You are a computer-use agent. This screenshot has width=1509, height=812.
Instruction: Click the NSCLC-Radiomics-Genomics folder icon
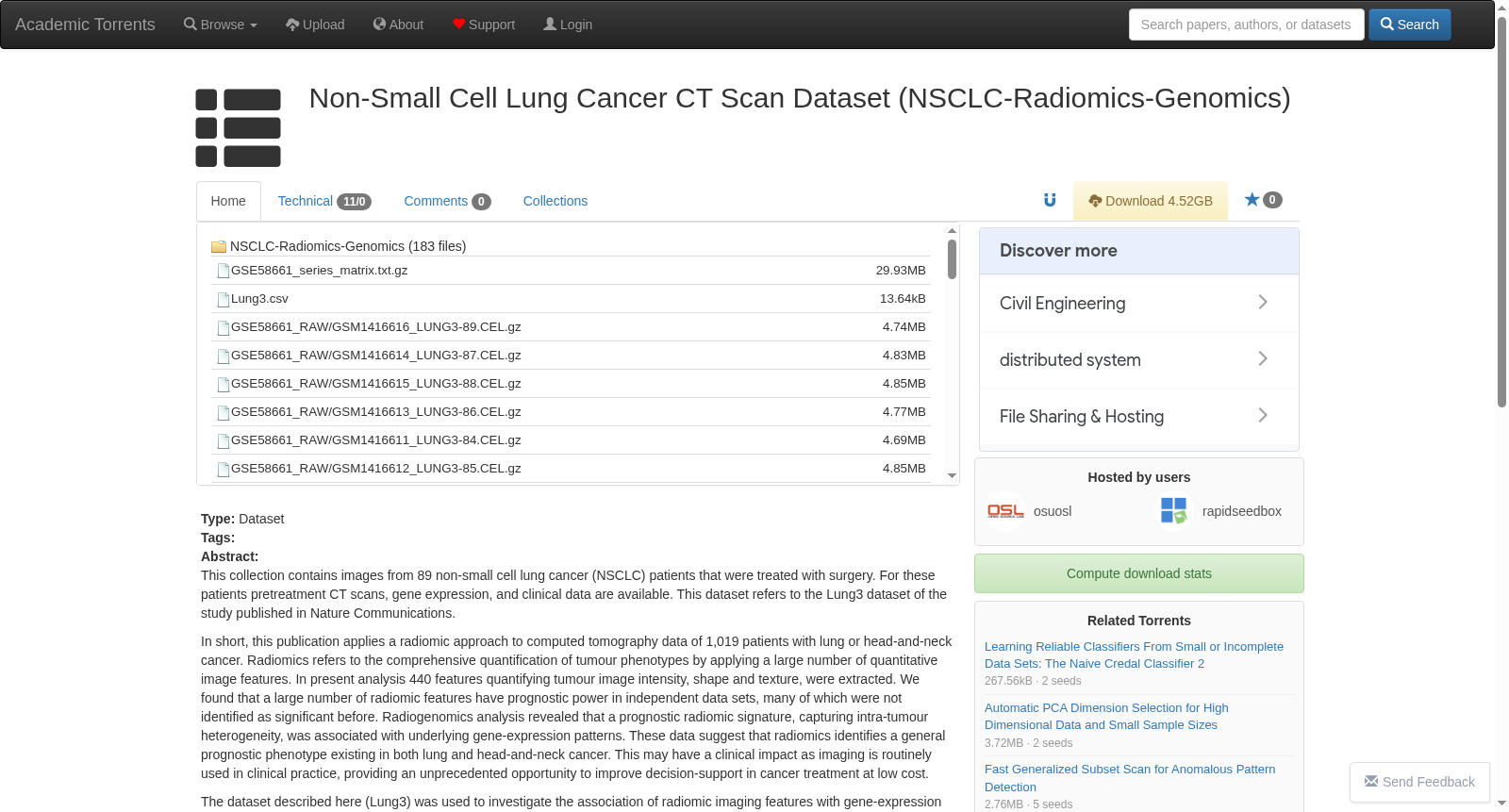(219, 246)
